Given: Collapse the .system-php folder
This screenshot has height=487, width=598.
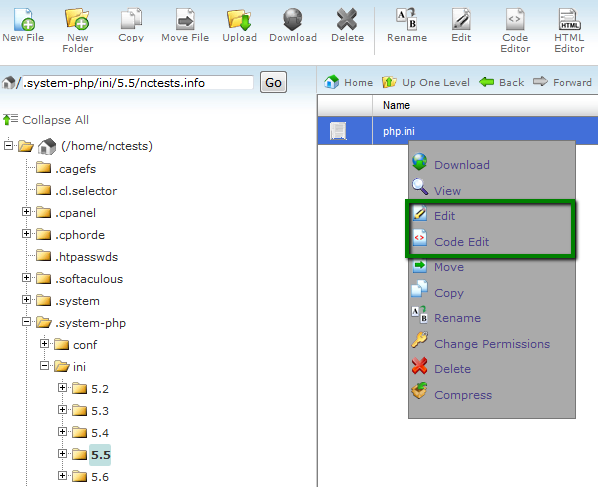Looking at the screenshot, I should (26, 322).
